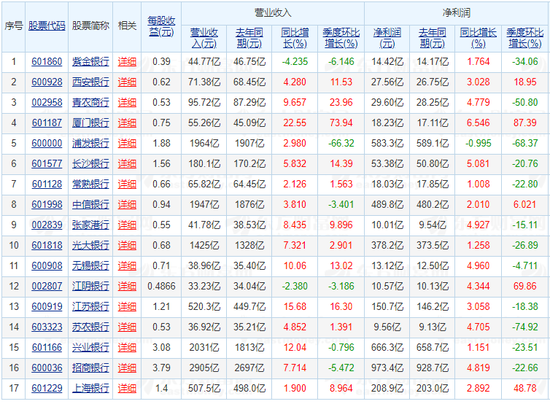Open the 江阴银行 stock name link

(90, 286)
